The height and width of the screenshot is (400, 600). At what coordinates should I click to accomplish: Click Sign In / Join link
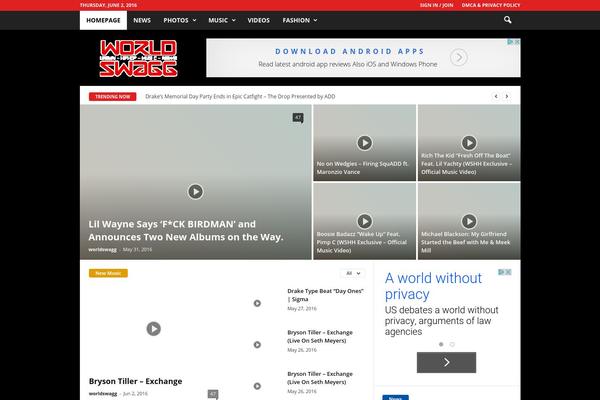tap(436, 5)
